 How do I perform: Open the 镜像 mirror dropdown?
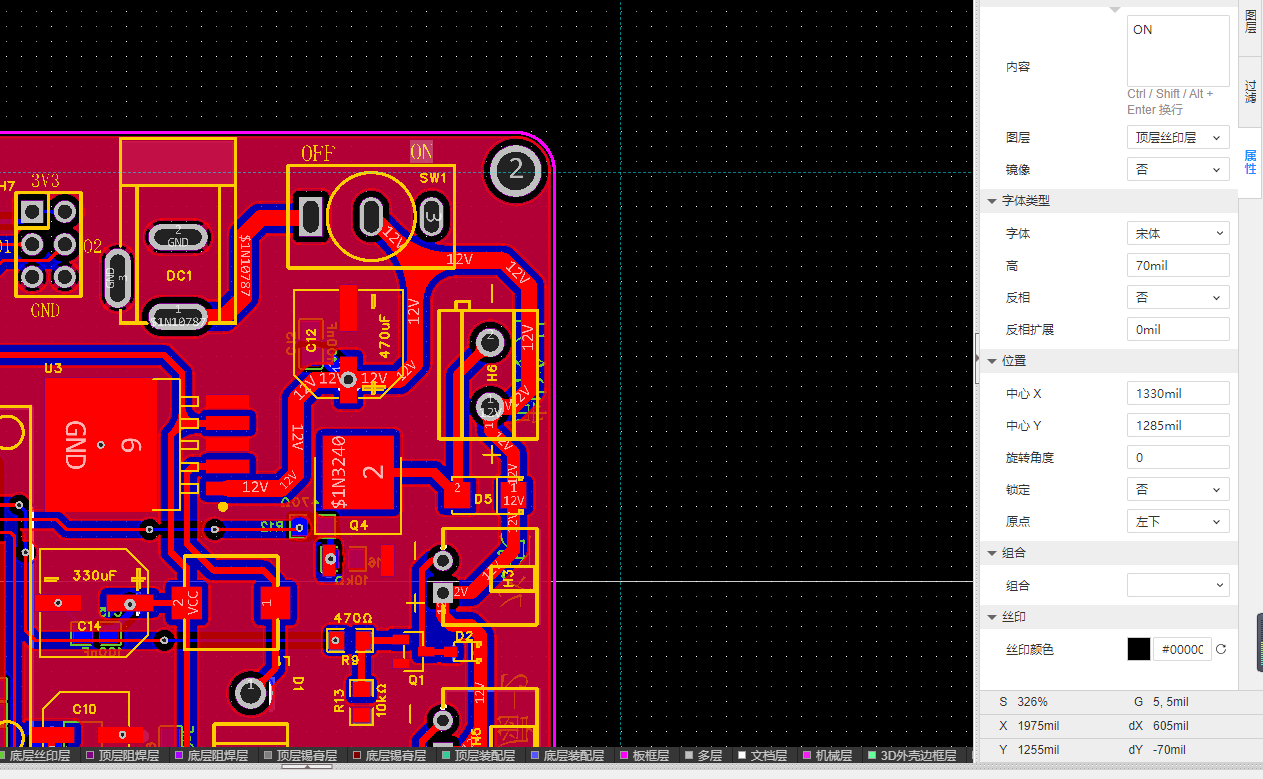pos(1177,169)
